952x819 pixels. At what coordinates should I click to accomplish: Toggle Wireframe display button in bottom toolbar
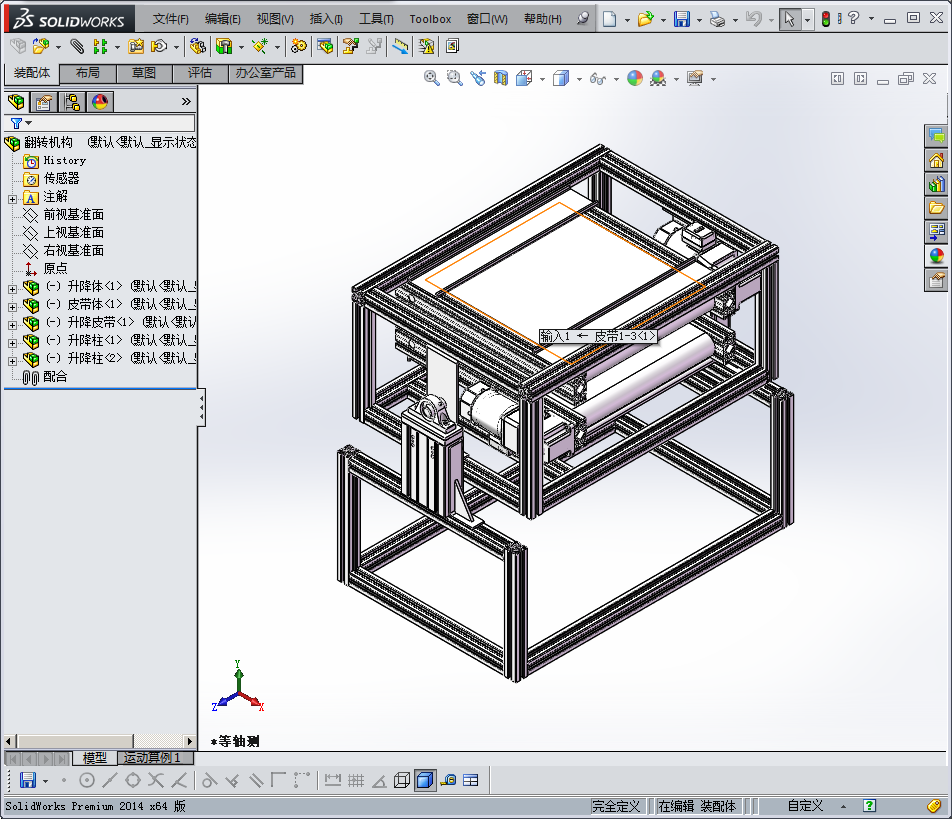[x=402, y=780]
